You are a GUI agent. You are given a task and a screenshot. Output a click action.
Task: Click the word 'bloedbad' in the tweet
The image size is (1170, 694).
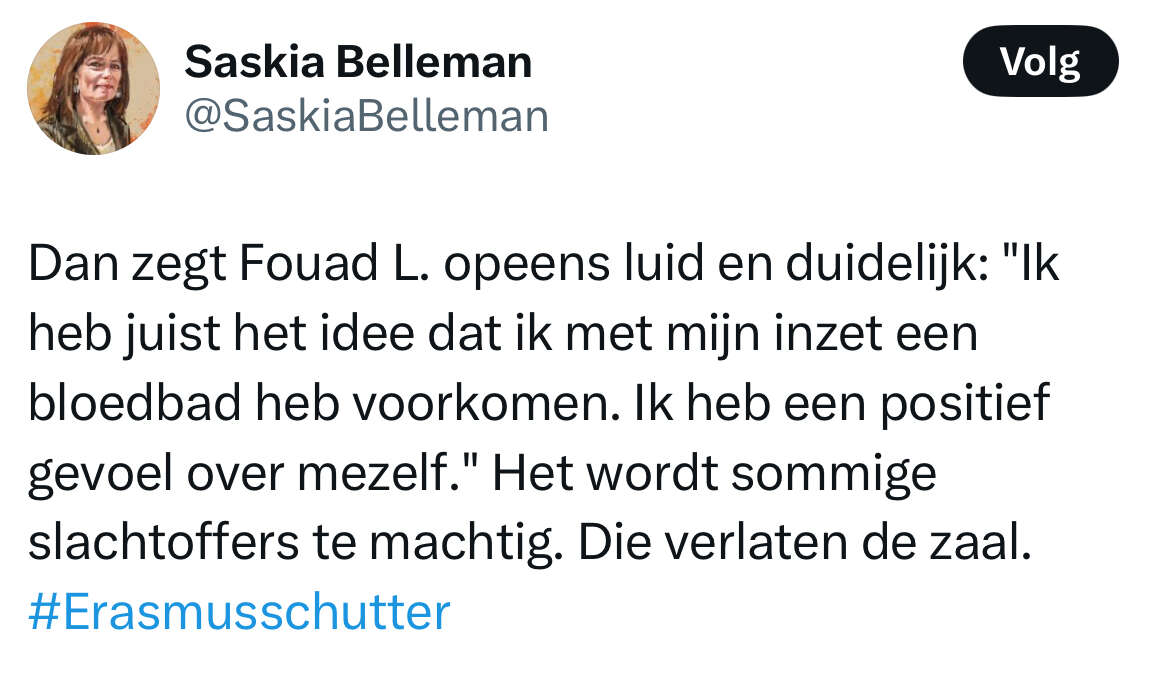135,403
